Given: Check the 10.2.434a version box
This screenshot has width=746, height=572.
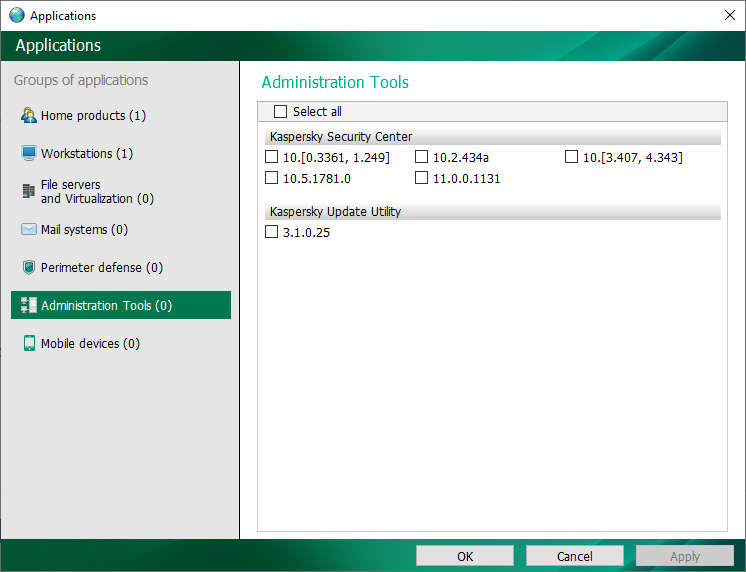Looking at the screenshot, I should [x=421, y=157].
